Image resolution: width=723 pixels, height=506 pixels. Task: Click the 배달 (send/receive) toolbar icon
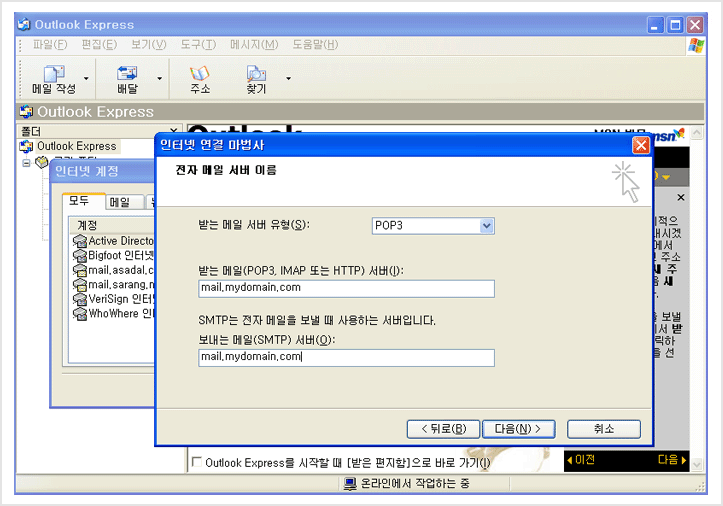(x=127, y=74)
